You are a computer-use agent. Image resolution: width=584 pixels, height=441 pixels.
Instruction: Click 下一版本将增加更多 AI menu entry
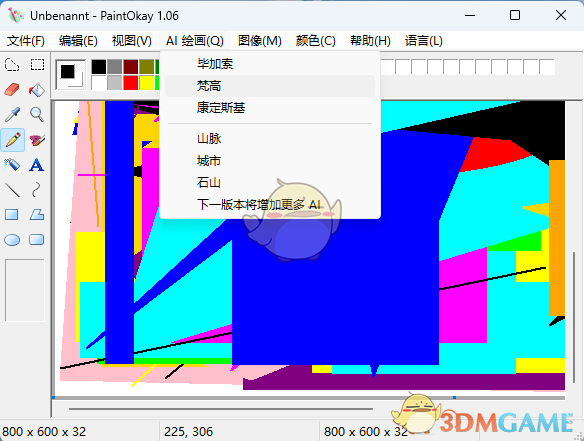[270, 204]
